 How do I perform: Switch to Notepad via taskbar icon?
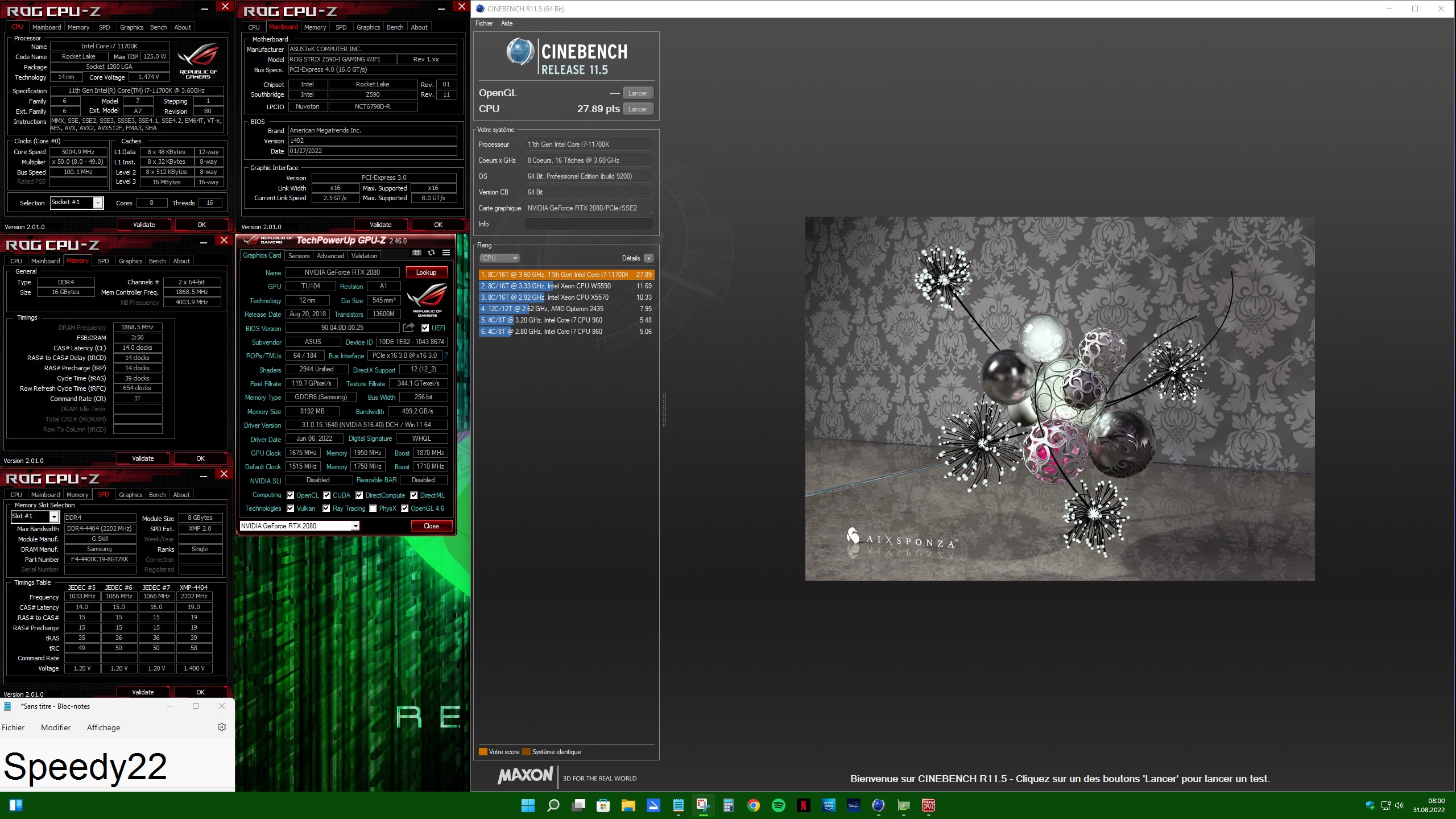coord(678,805)
